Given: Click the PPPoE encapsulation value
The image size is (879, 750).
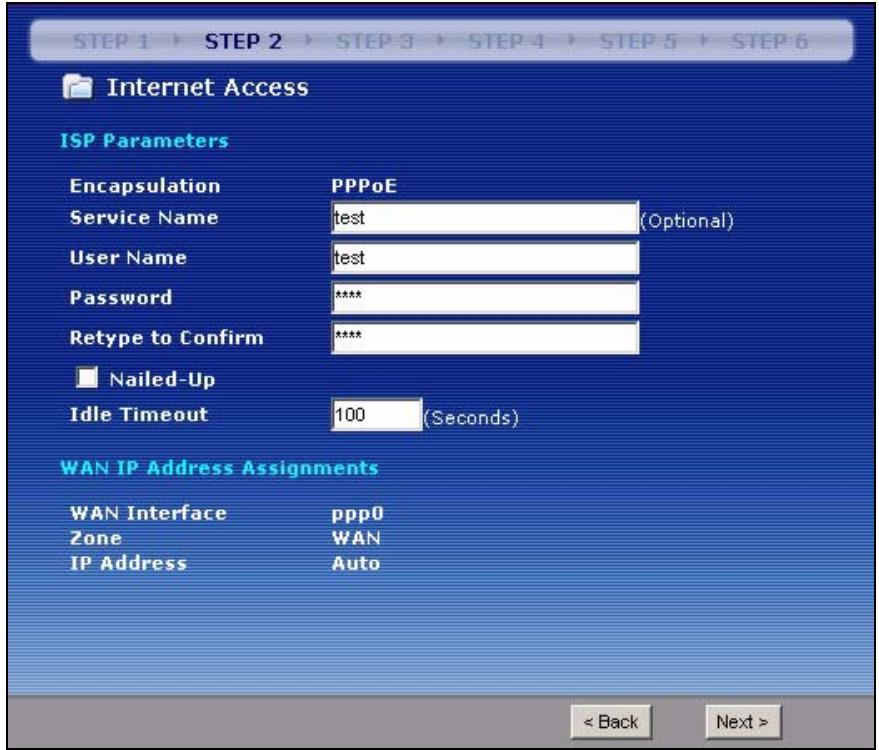Looking at the screenshot, I should tap(364, 186).
